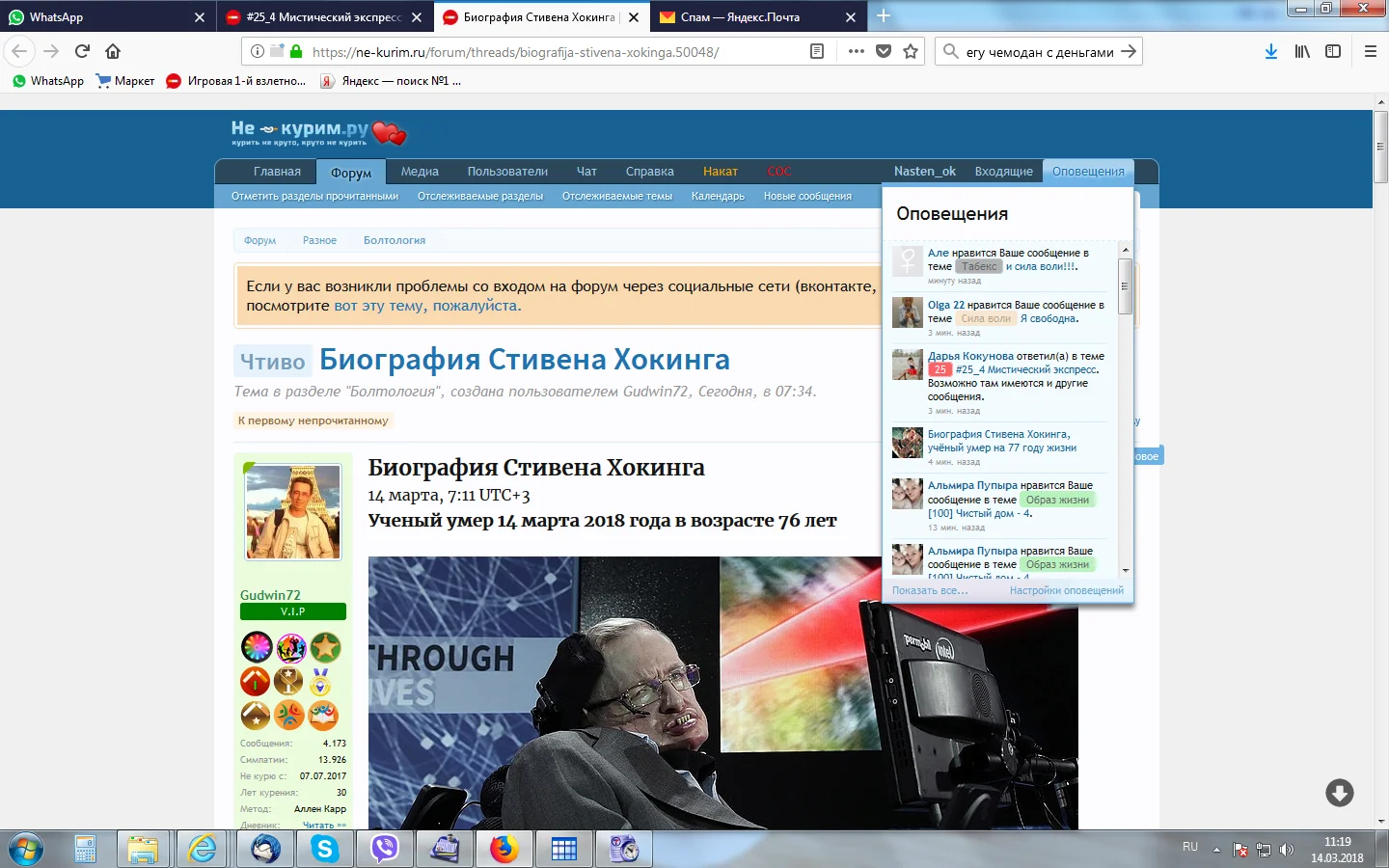
Task: Launch Internet Explorer from the taskbar
Action: tap(204, 849)
